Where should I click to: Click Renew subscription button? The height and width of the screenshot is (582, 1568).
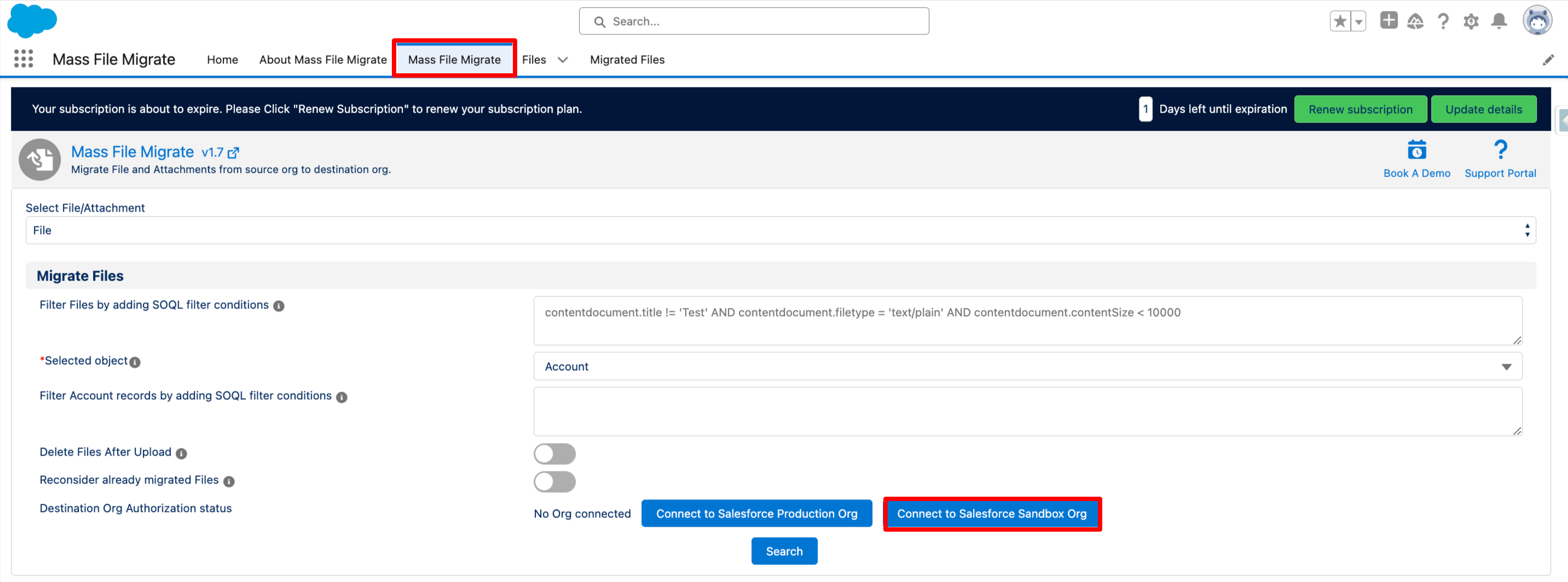point(1360,109)
